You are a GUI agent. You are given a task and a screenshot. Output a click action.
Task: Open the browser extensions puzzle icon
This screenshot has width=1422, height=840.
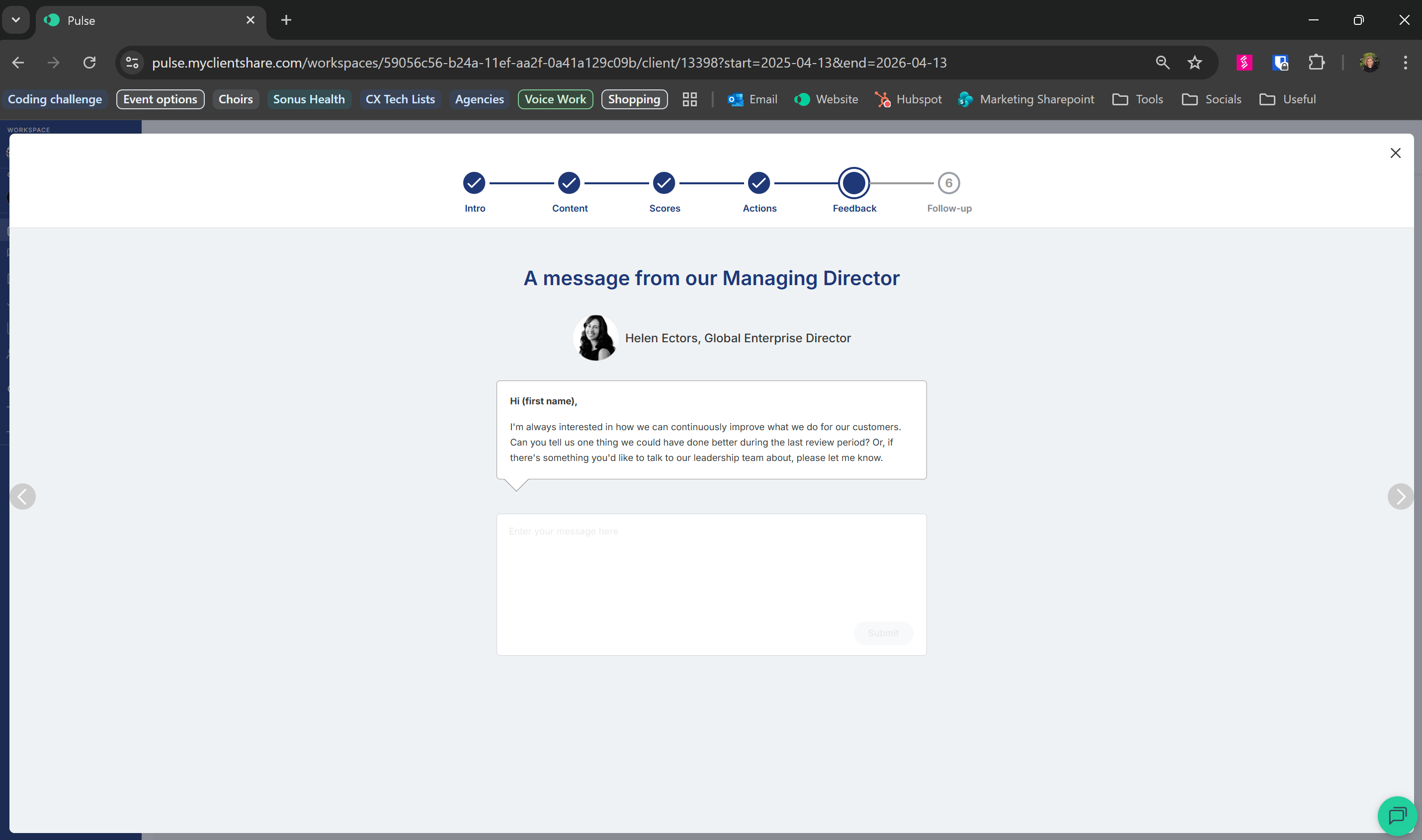[x=1316, y=62]
